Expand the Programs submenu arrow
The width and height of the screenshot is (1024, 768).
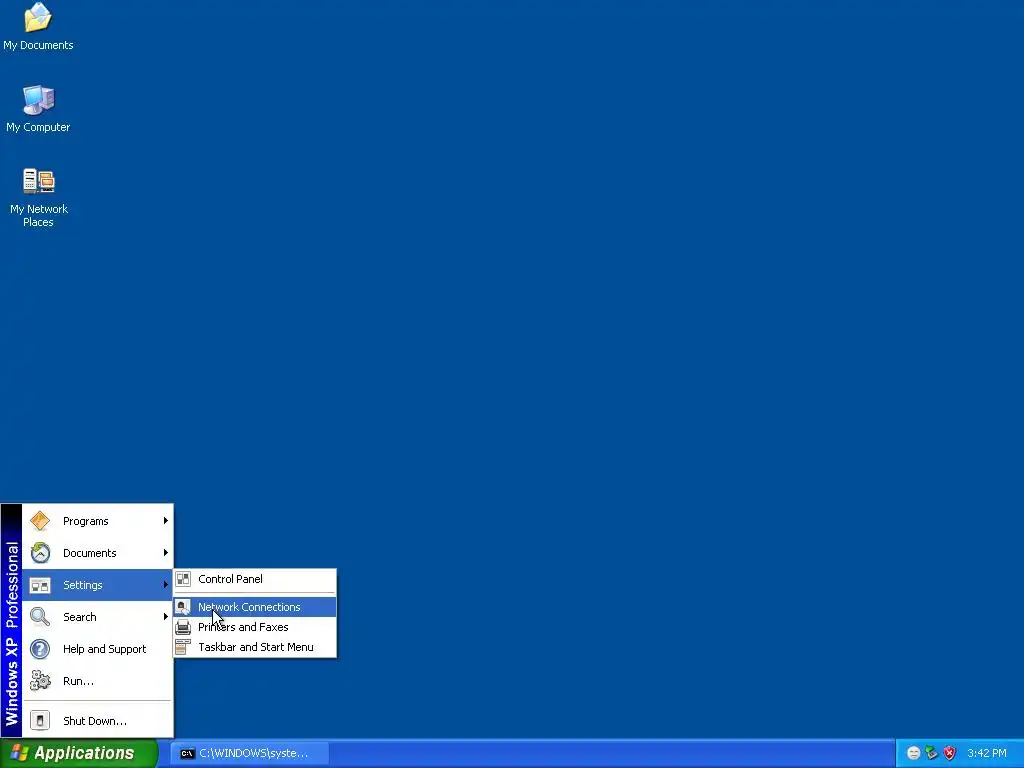coord(166,520)
